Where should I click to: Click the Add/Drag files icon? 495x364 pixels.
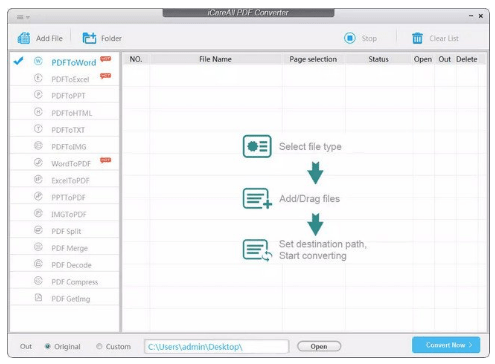pos(257,199)
